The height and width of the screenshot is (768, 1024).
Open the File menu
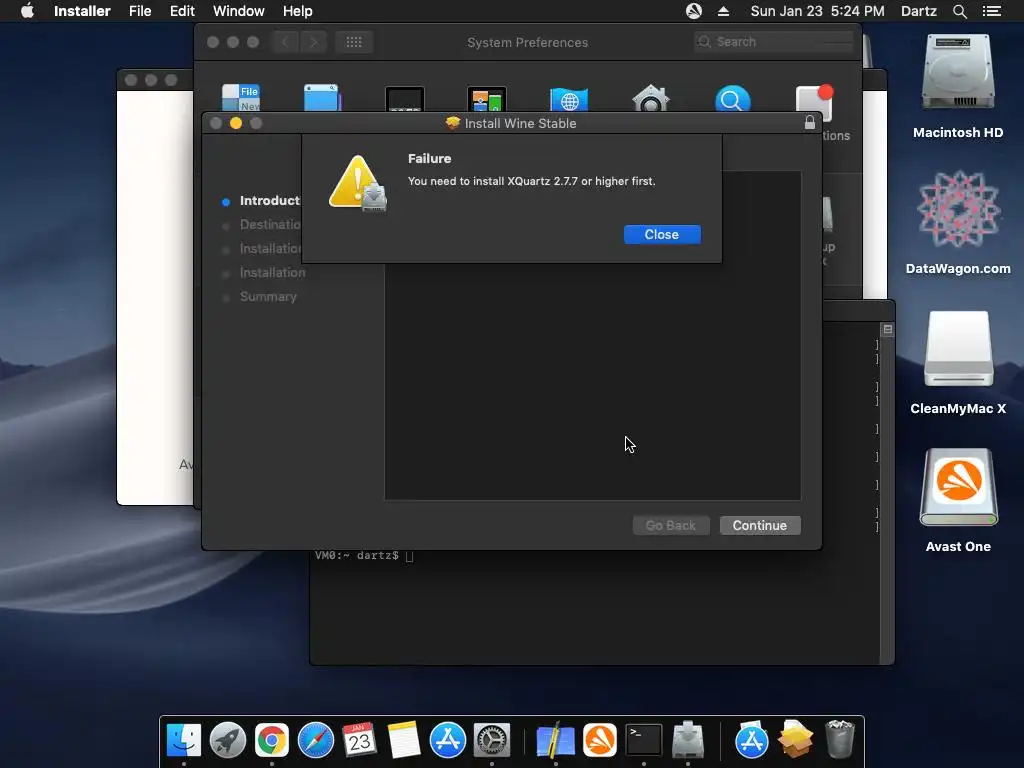tap(140, 11)
